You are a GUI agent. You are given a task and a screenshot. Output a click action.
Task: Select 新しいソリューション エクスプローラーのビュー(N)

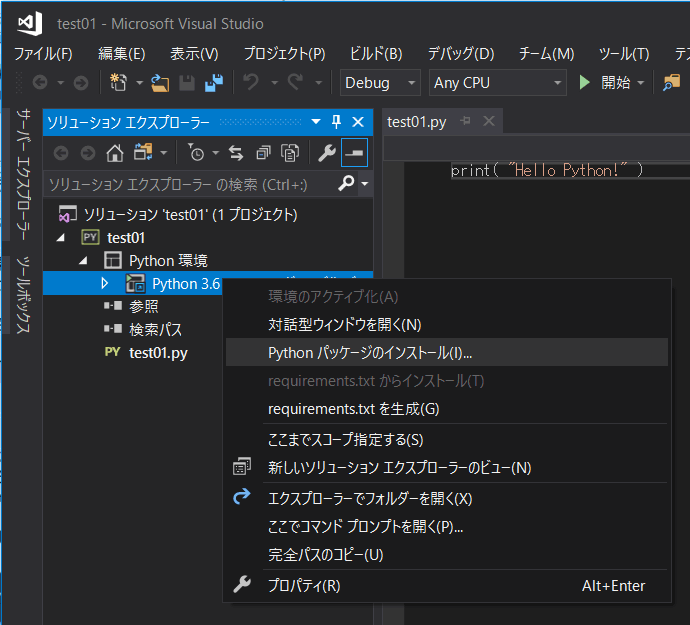pos(447,467)
